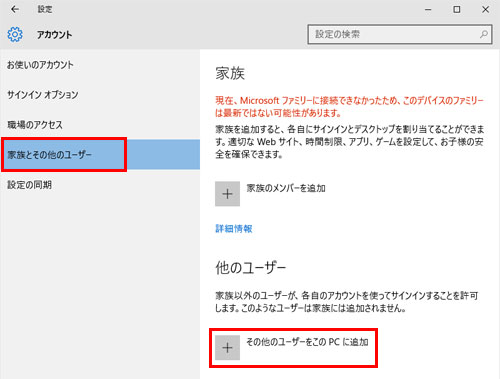
Task: Click 家族のメンバーを追加 label
Action: (286, 188)
